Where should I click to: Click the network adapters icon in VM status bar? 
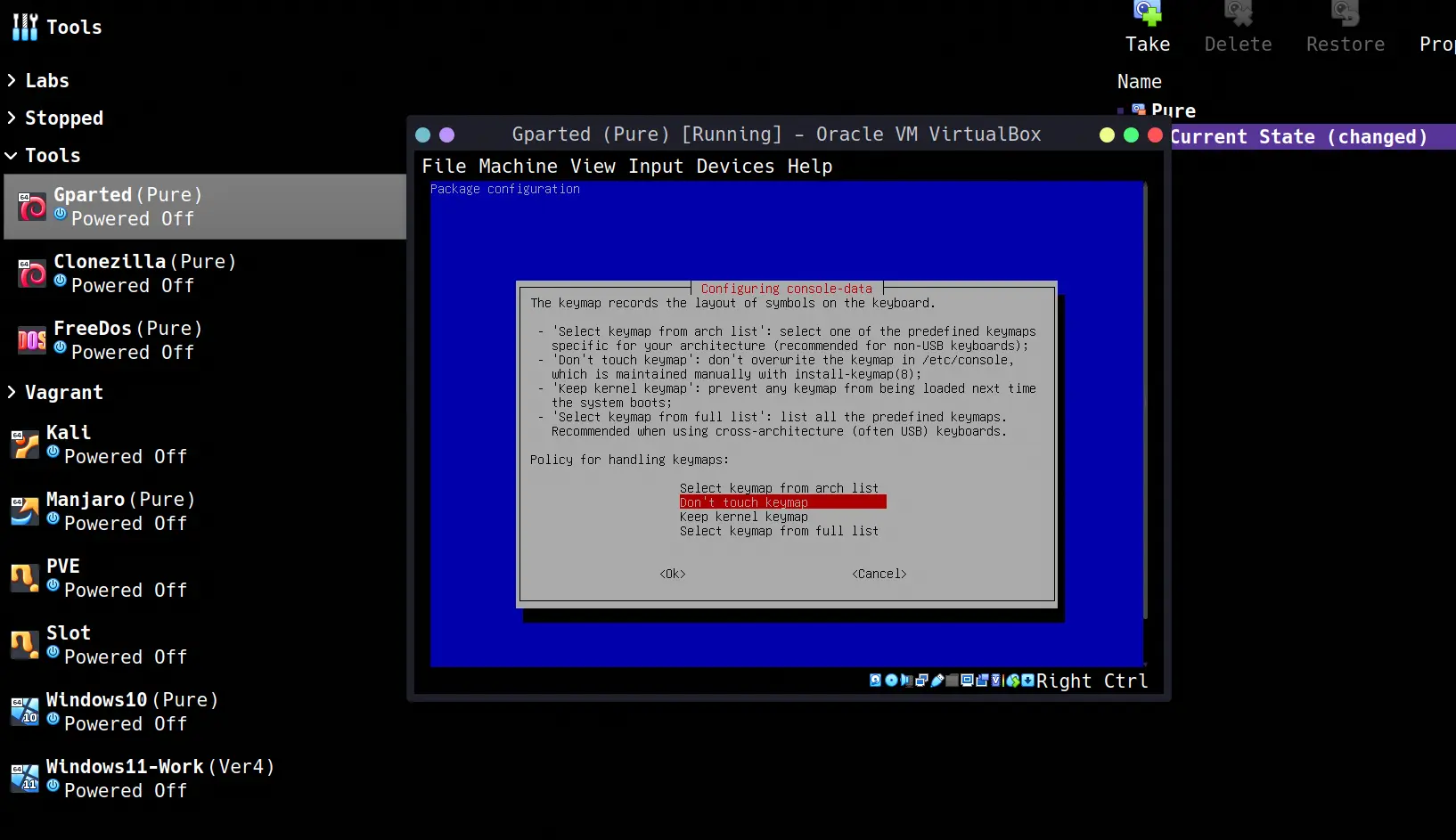click(x=921, y=681)
